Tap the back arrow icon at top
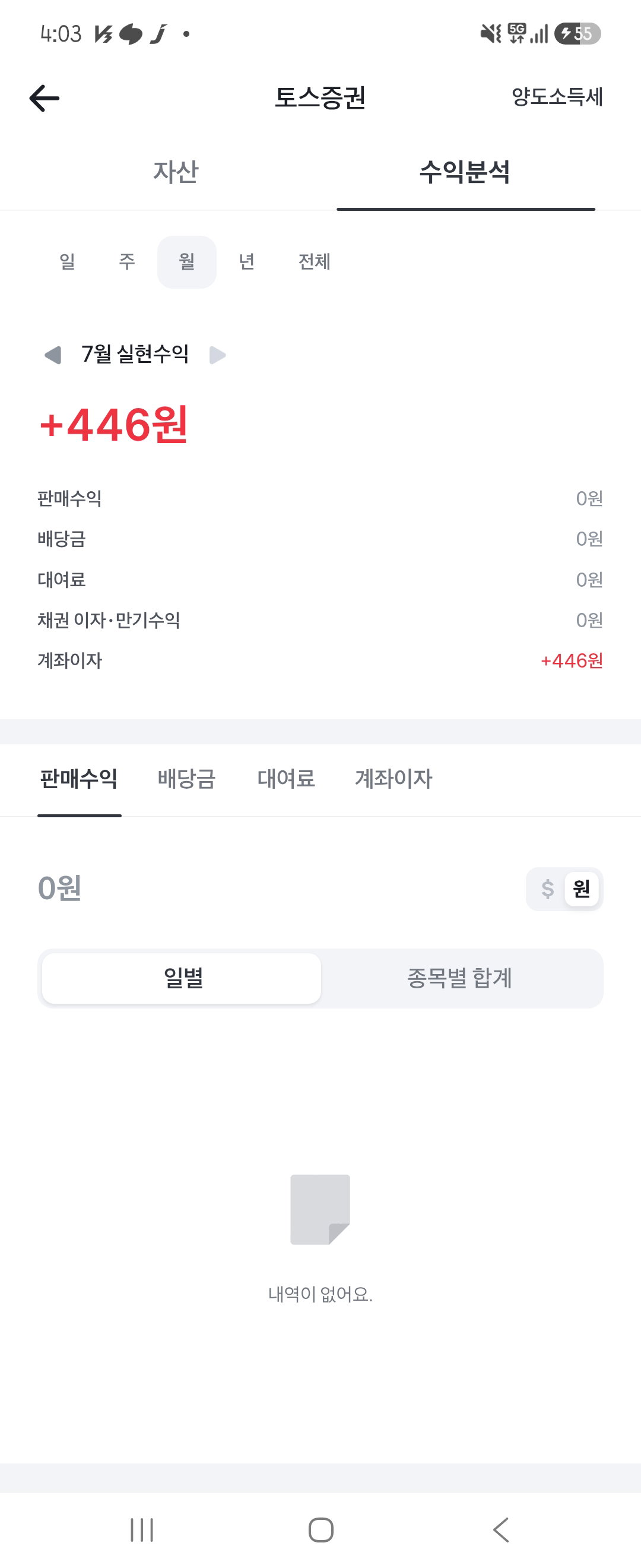The image size is (641, 1568). click(x=45, y=98)
